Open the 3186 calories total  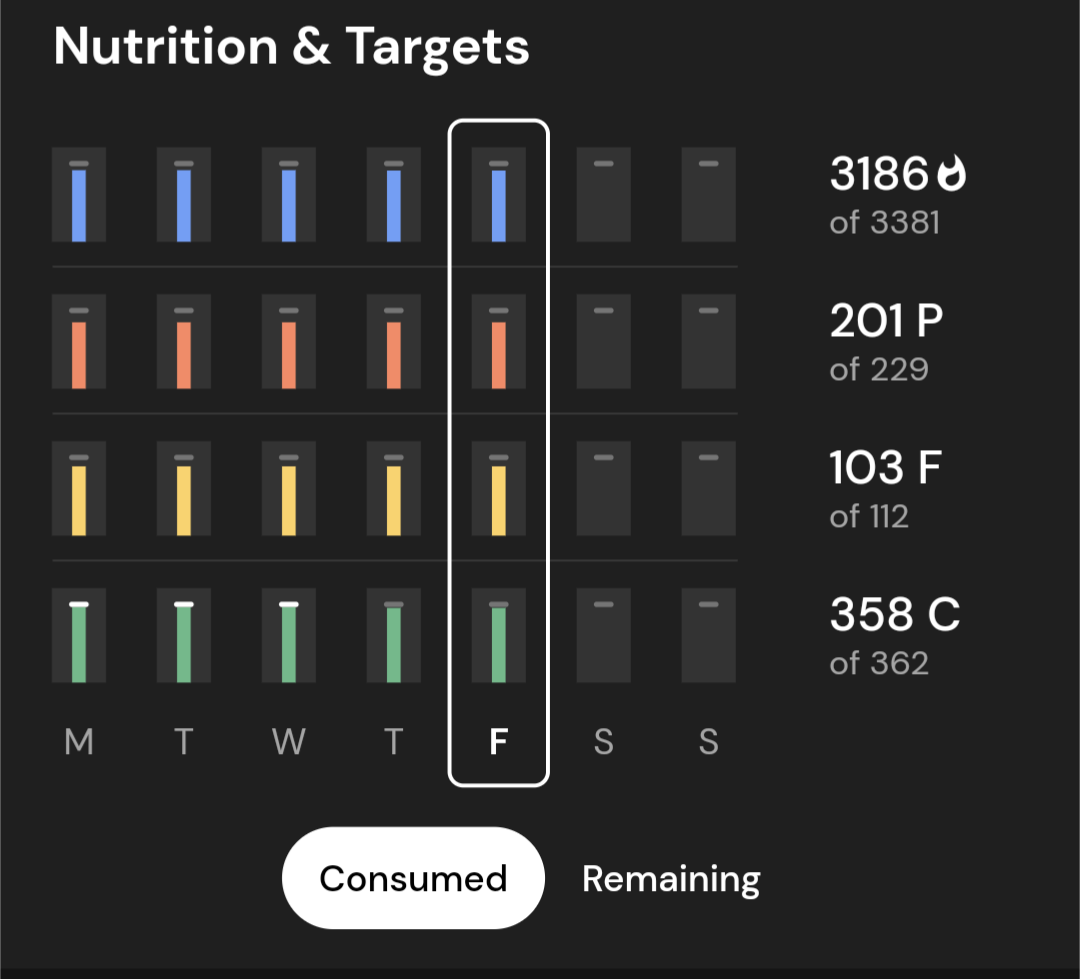pyautogui.click(x=879, y=175)
